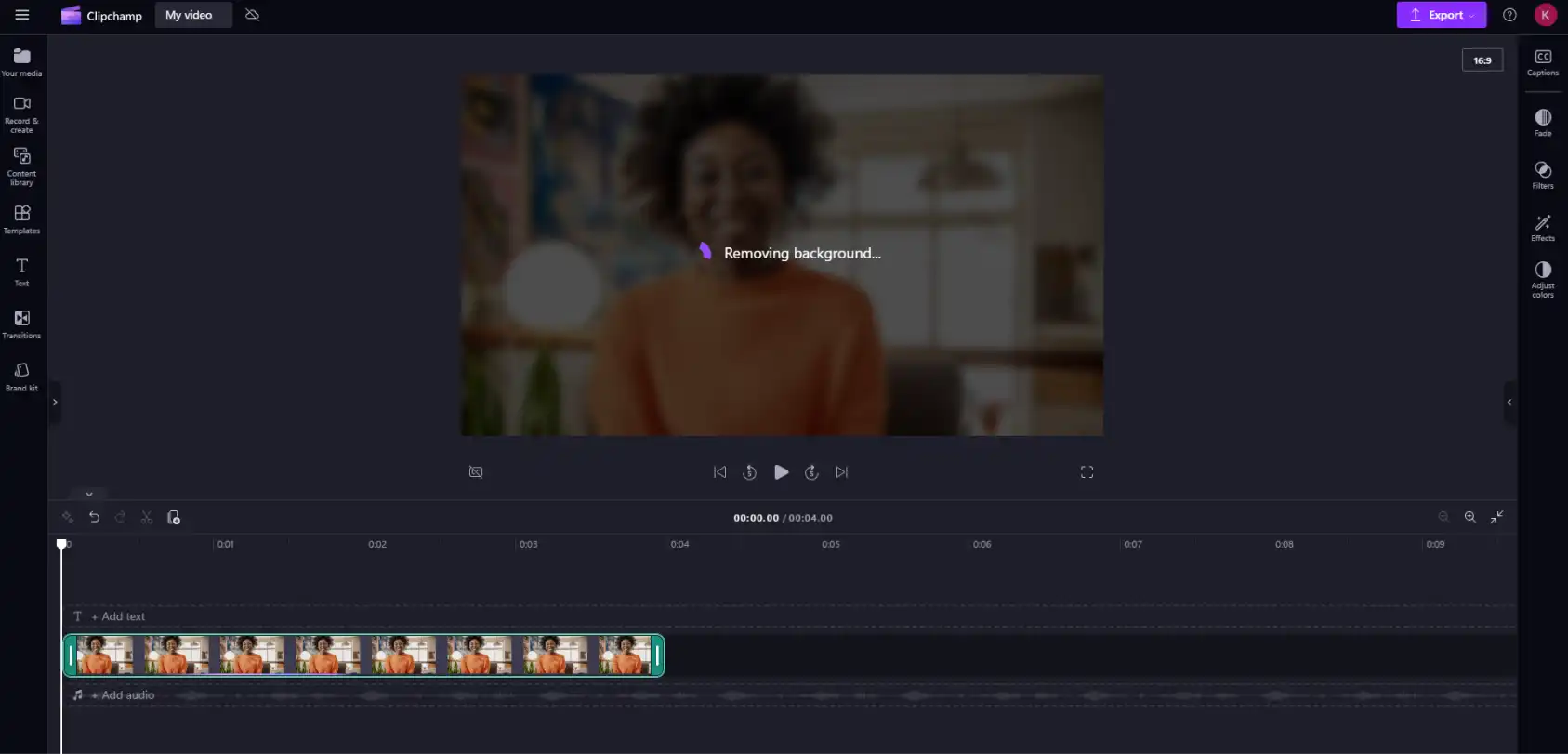The height and width of the screenshot is (754, 1568).
Task: Click the Export button
Action: click(x=1441, y=15)
